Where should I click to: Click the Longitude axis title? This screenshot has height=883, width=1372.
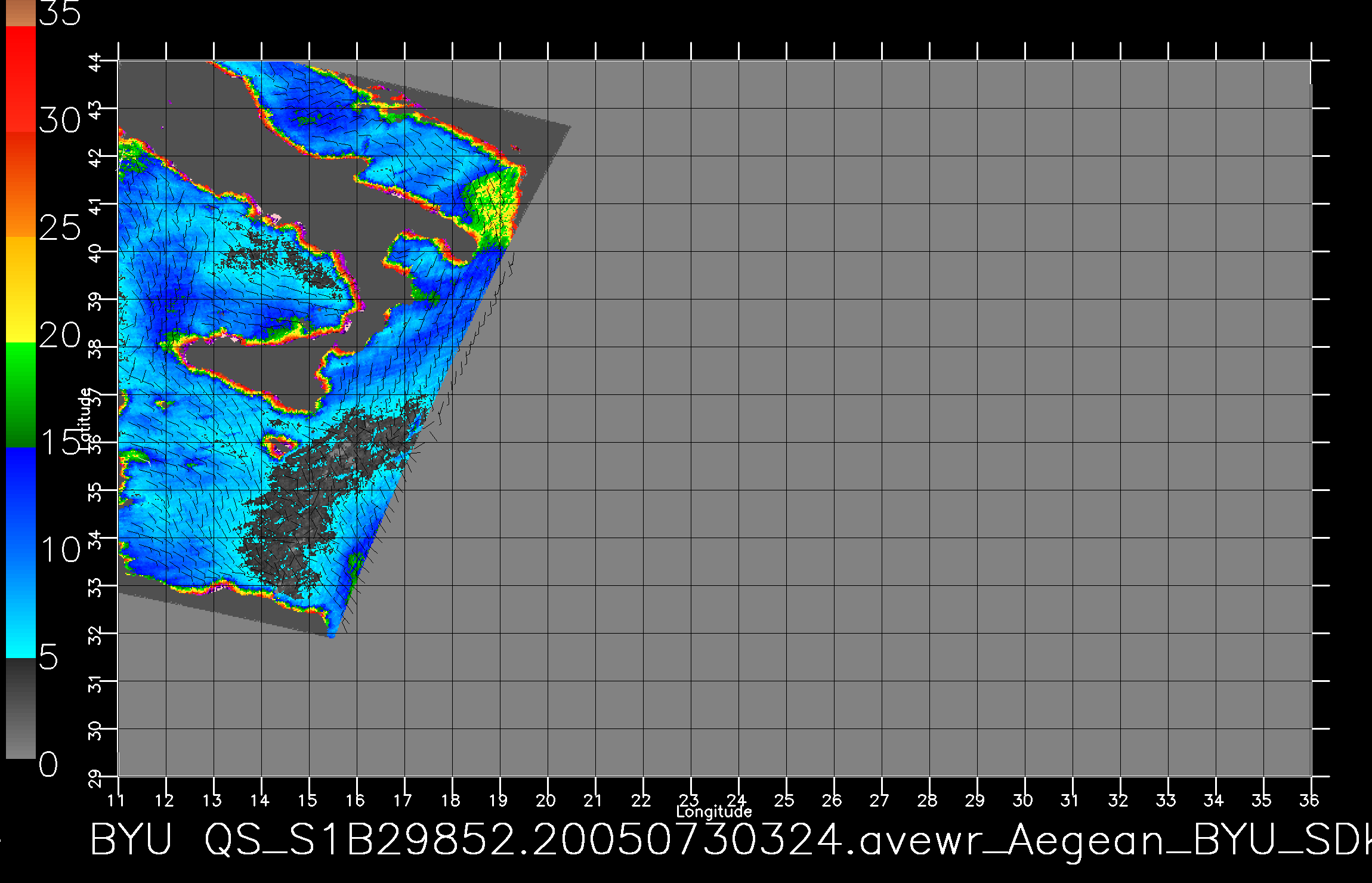714,811
